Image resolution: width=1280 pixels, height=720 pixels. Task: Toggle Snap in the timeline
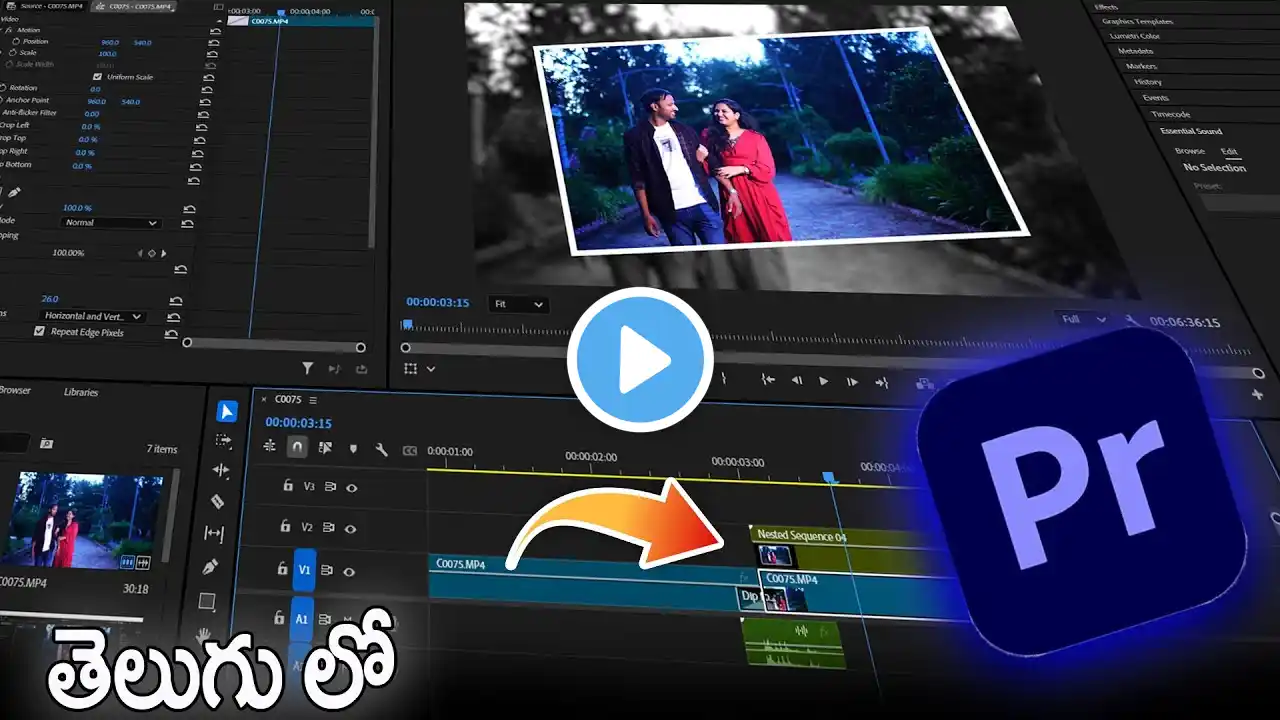[297, 447]
